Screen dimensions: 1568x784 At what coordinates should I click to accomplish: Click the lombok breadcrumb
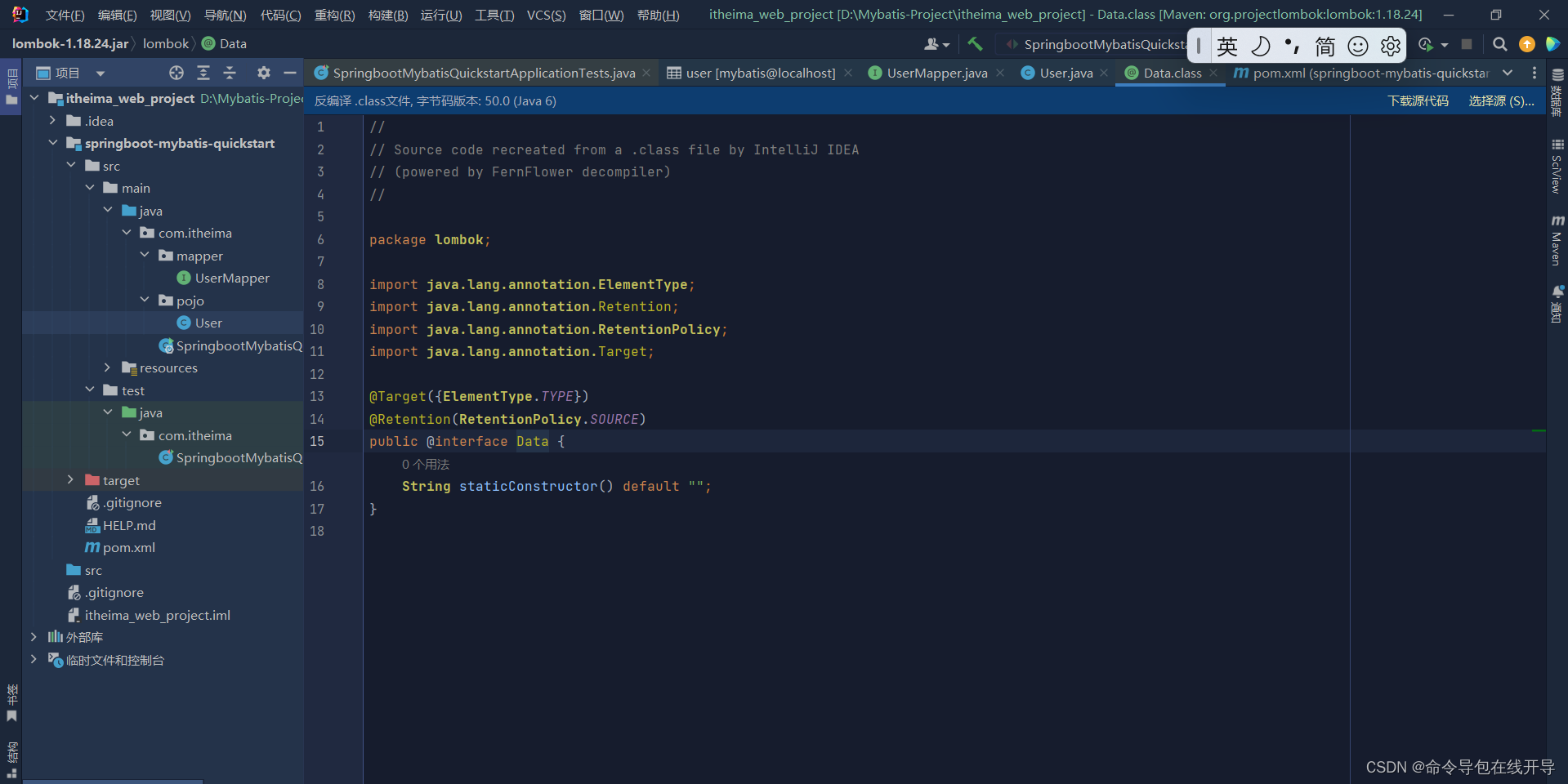pyautogui.click(x=166, y=43)
